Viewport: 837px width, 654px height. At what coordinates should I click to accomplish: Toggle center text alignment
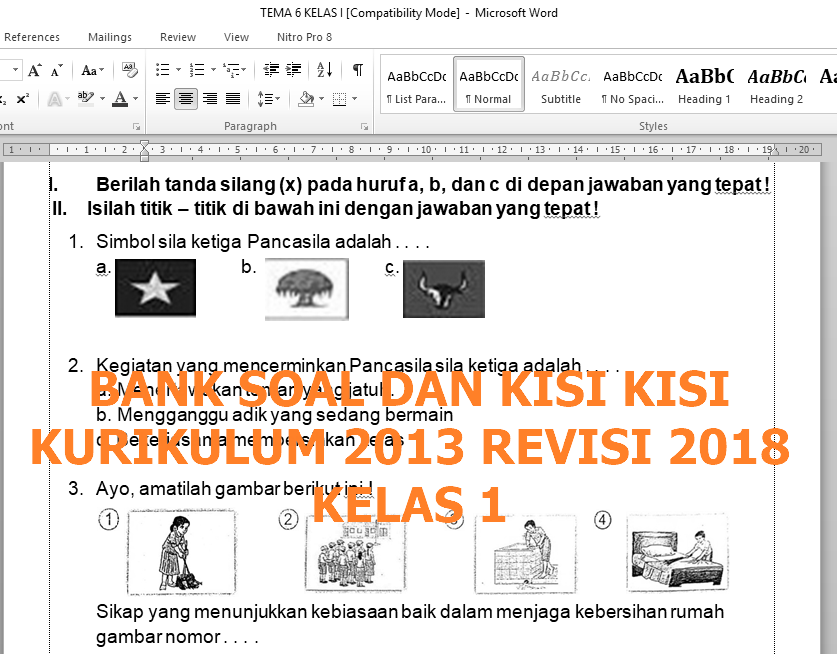point(184,96)
